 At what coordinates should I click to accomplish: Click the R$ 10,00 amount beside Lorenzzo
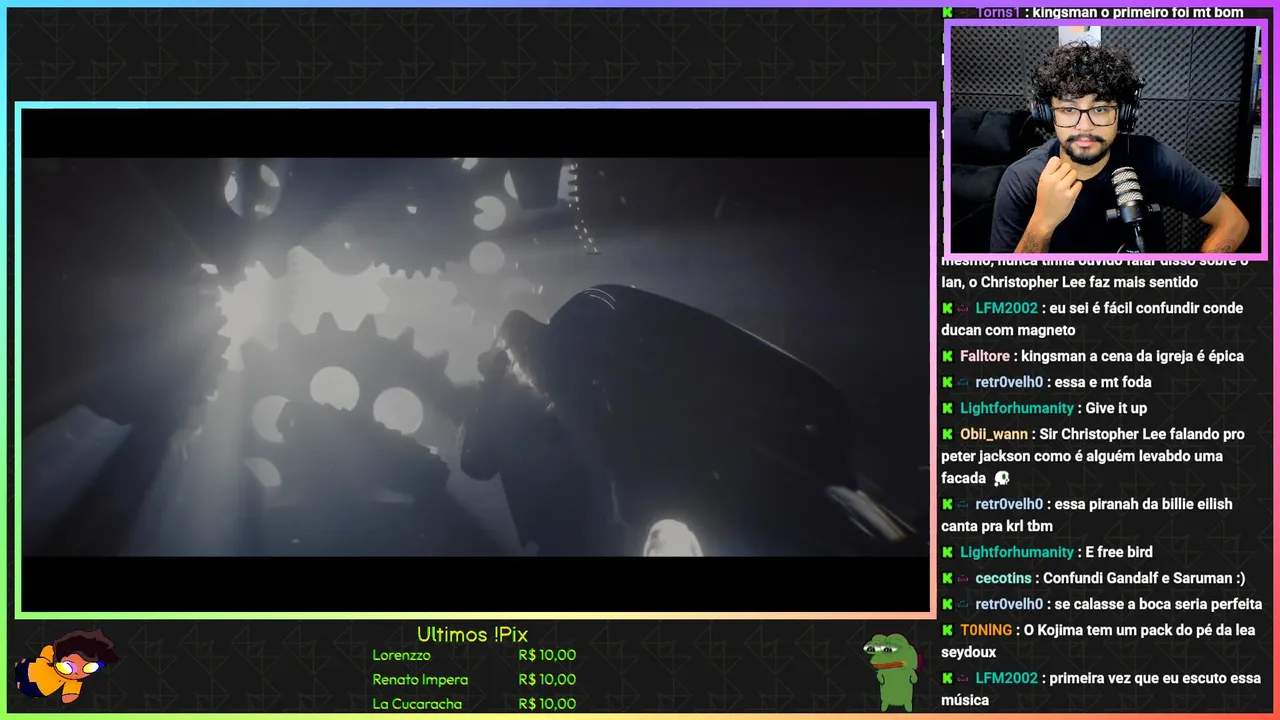pos(547,655)
